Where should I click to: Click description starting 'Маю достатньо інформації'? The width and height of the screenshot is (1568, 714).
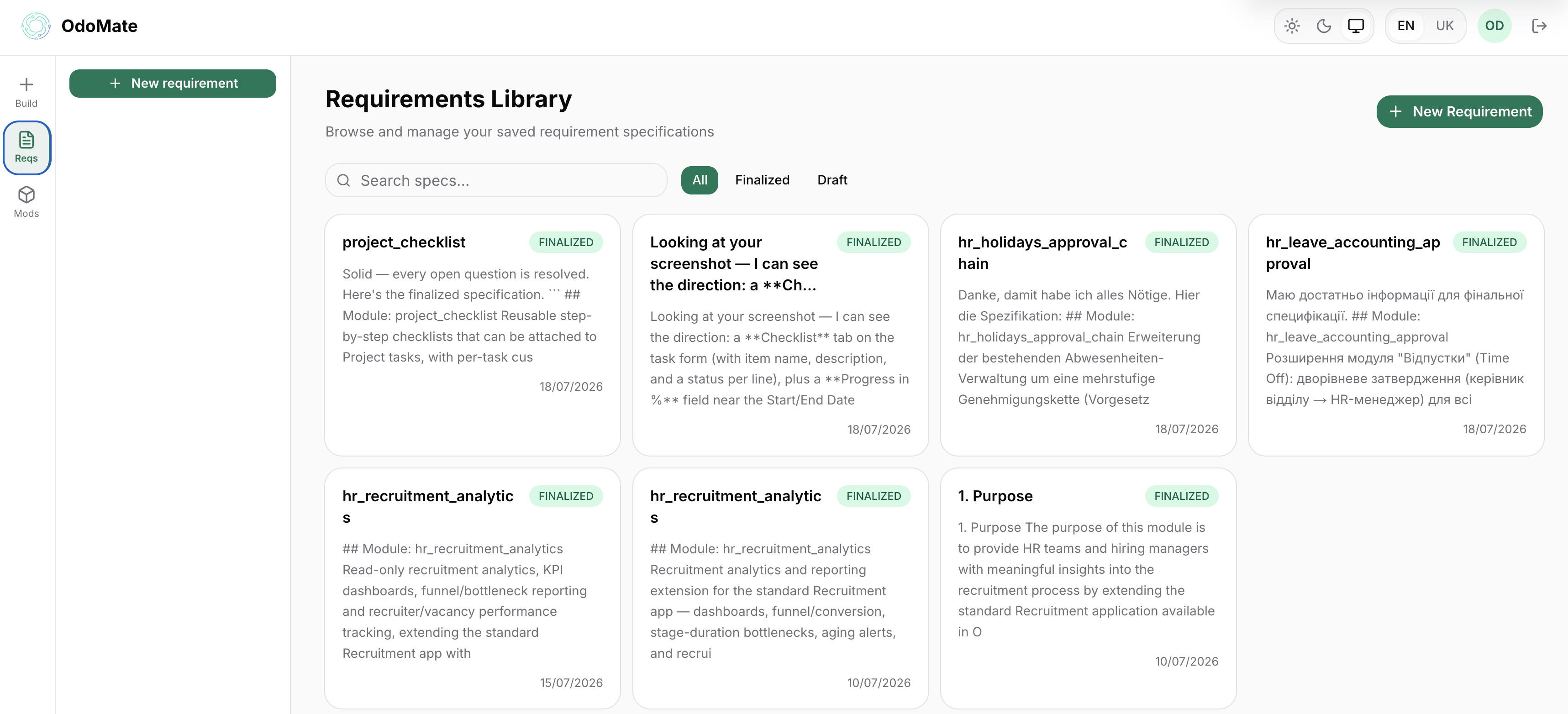(1394, 347)
